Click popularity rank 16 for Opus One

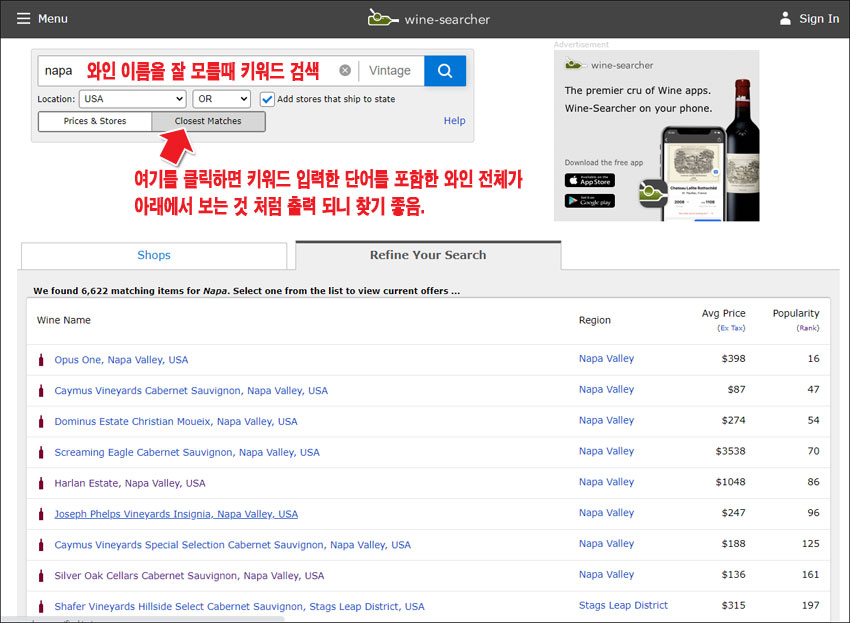coord(814,359)
